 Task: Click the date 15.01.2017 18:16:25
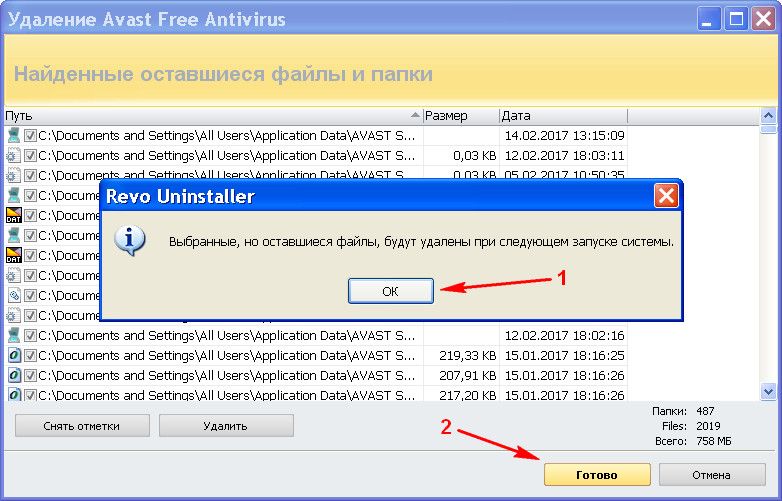tap(564, 355)
